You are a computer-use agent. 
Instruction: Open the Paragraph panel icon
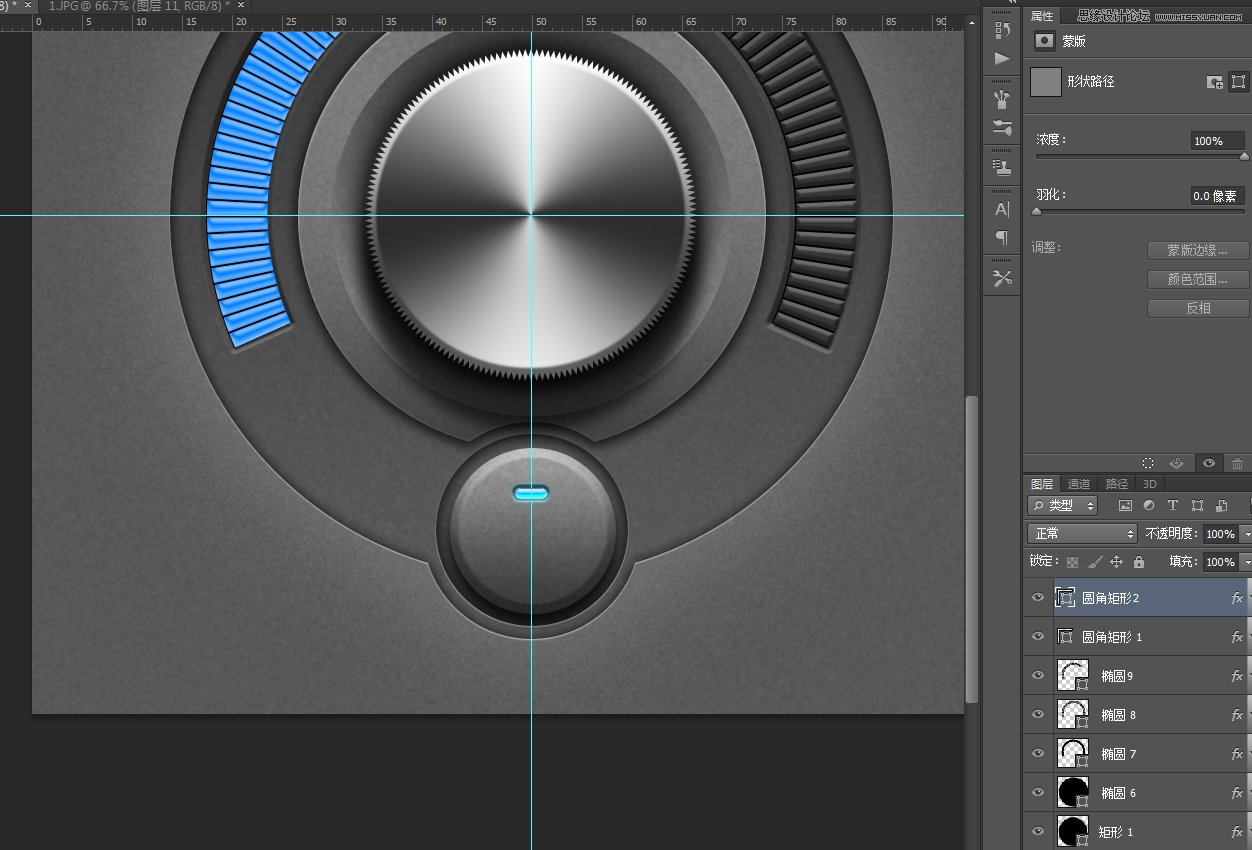pos(1001,237)
